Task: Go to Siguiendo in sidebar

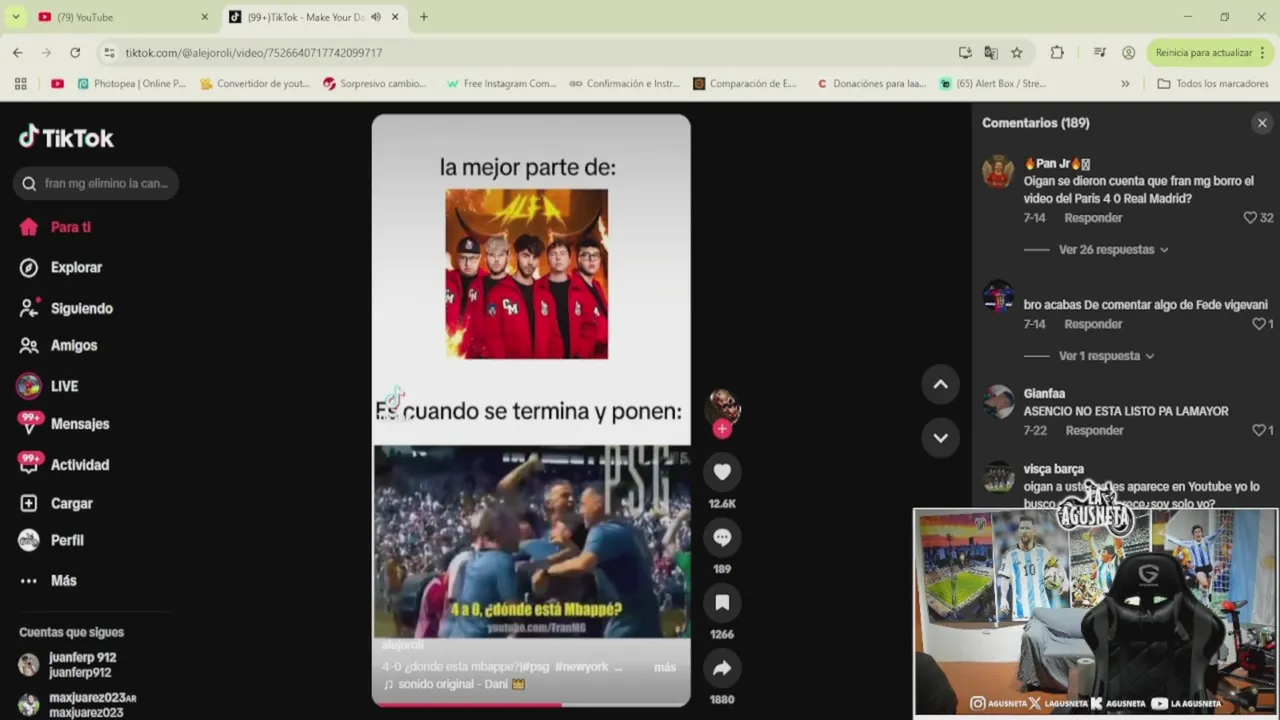Action: point(67,308)
